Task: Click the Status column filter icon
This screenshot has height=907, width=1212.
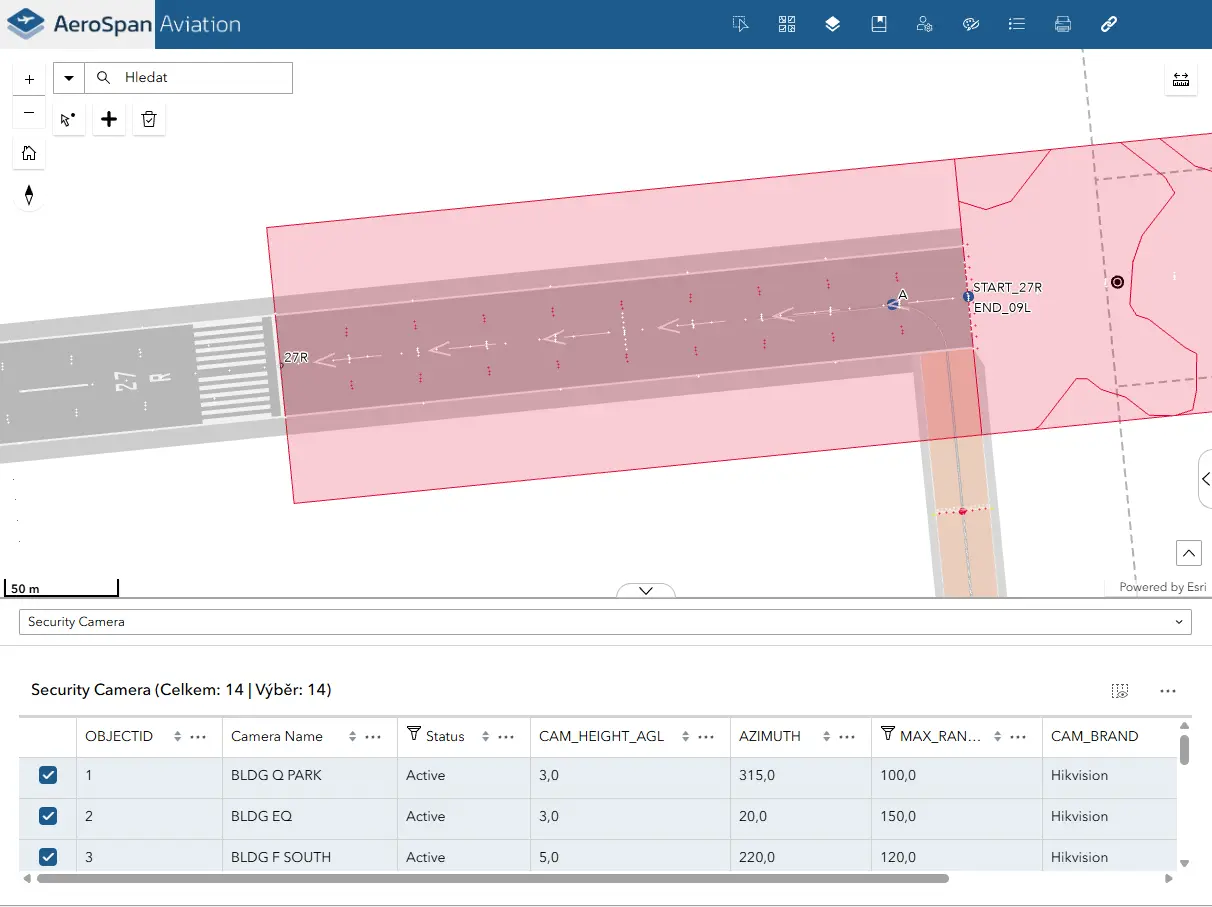Action: point(414,735)
